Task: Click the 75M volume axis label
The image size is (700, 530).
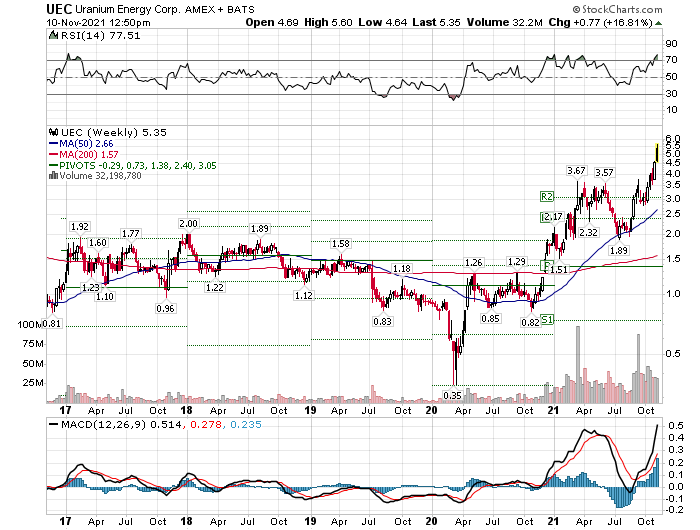Action: pos(33,344)
